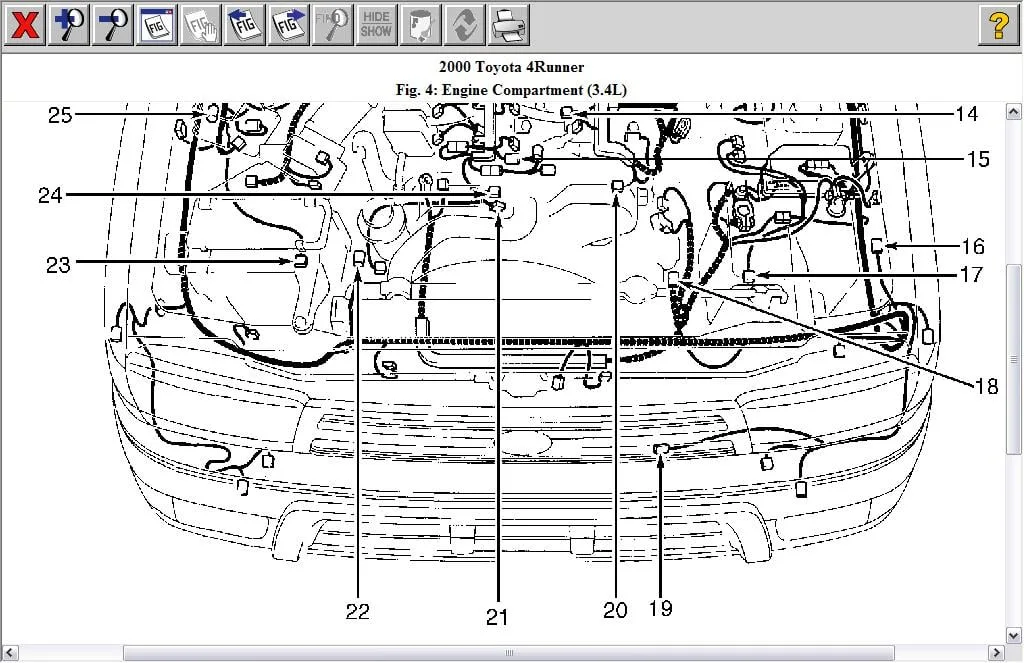Click the greyed Find magnifier icon

(x=332, y=25)
